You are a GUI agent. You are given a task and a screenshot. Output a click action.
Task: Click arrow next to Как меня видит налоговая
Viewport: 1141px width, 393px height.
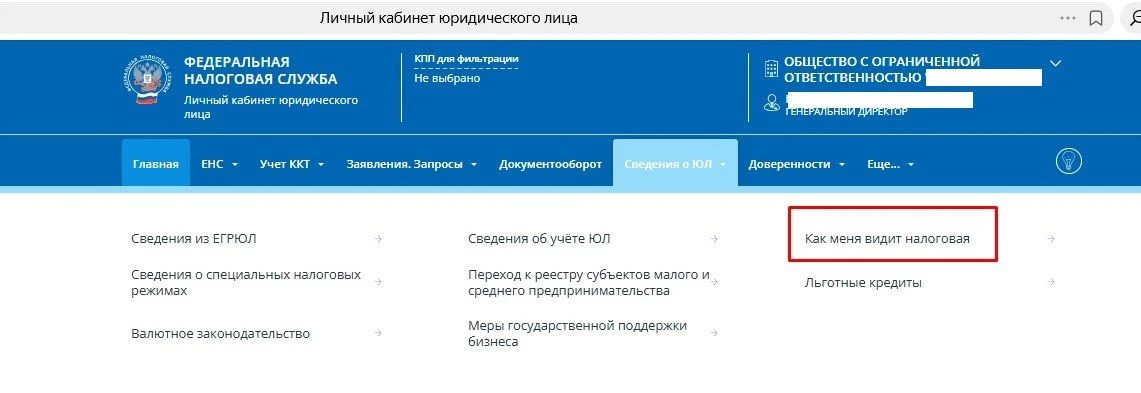click(1051, 239)
